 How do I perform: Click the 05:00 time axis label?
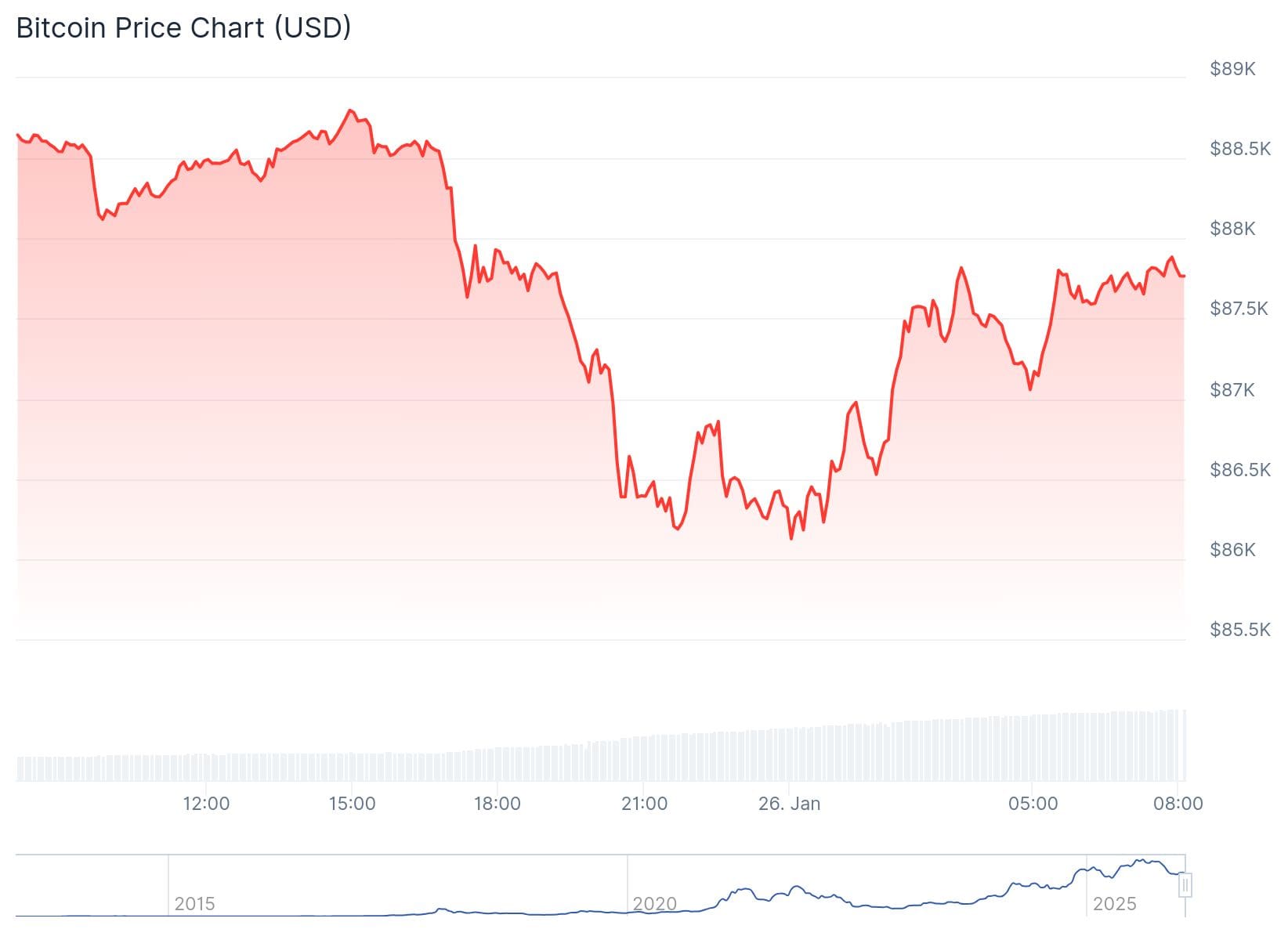[1033, 804]
